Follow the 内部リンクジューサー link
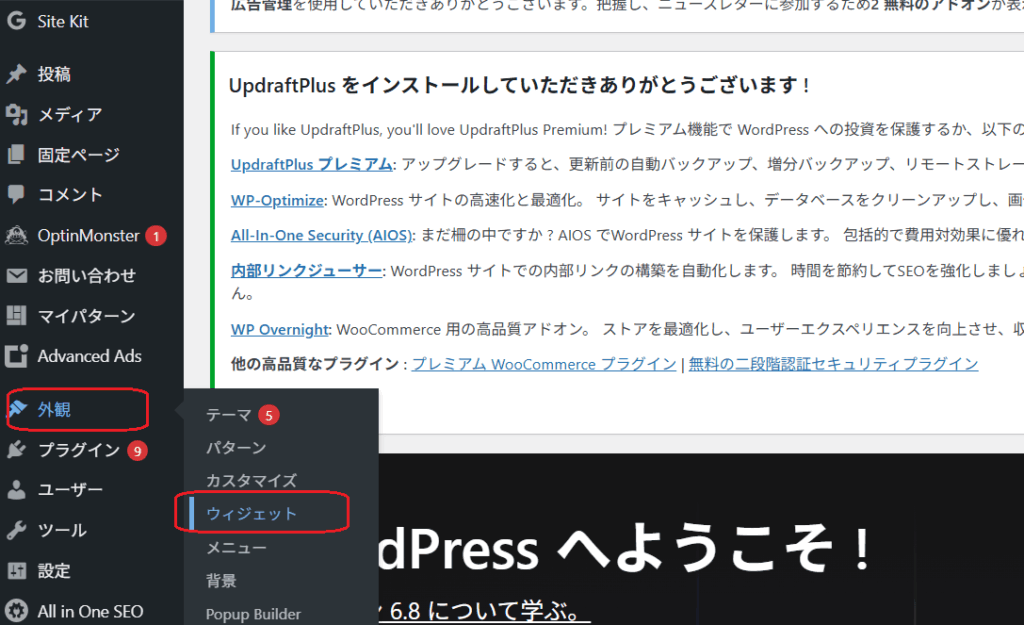The width and height of the screenshot is (1024, 625). [x=306, y=270]
